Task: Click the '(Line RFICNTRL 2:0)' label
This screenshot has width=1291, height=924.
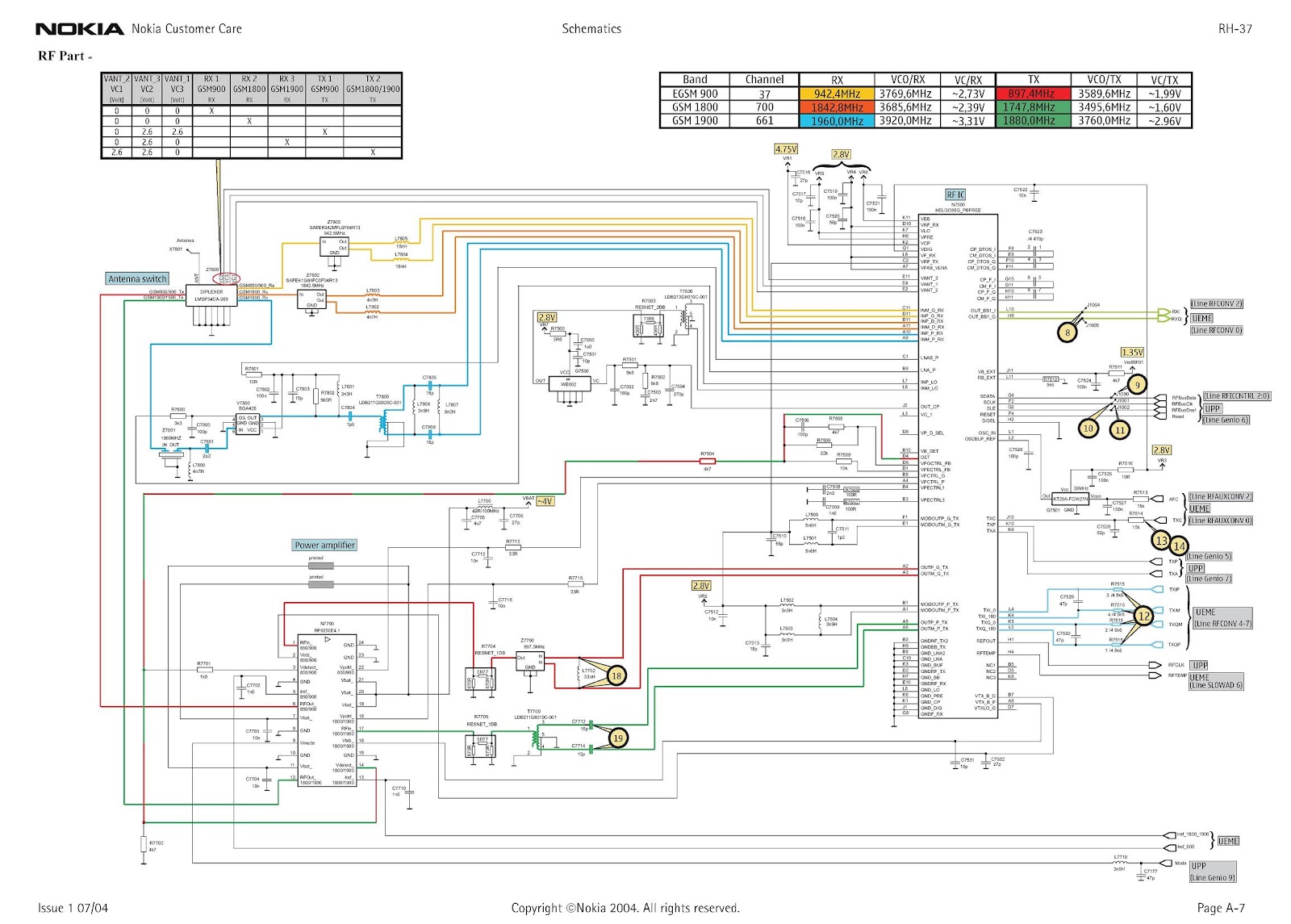Action: (x=1237, y=396)
